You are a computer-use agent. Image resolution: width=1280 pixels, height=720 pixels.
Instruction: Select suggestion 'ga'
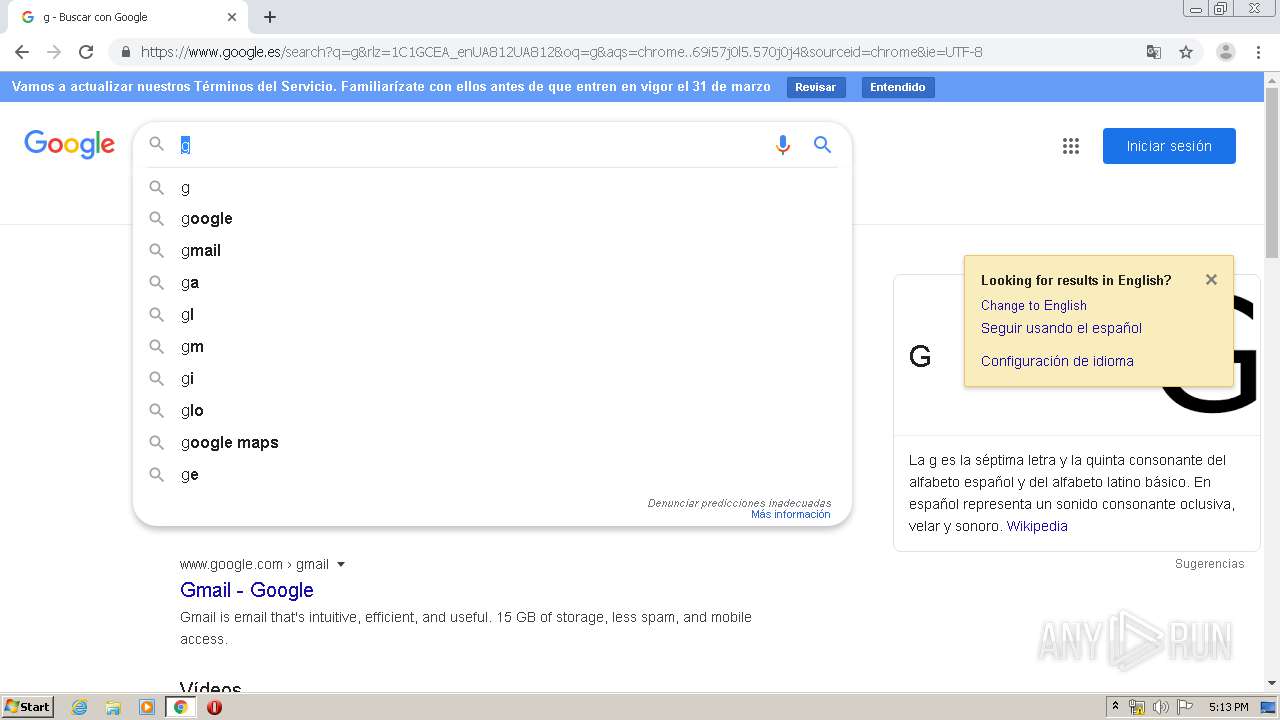click(x=492, y=283)
